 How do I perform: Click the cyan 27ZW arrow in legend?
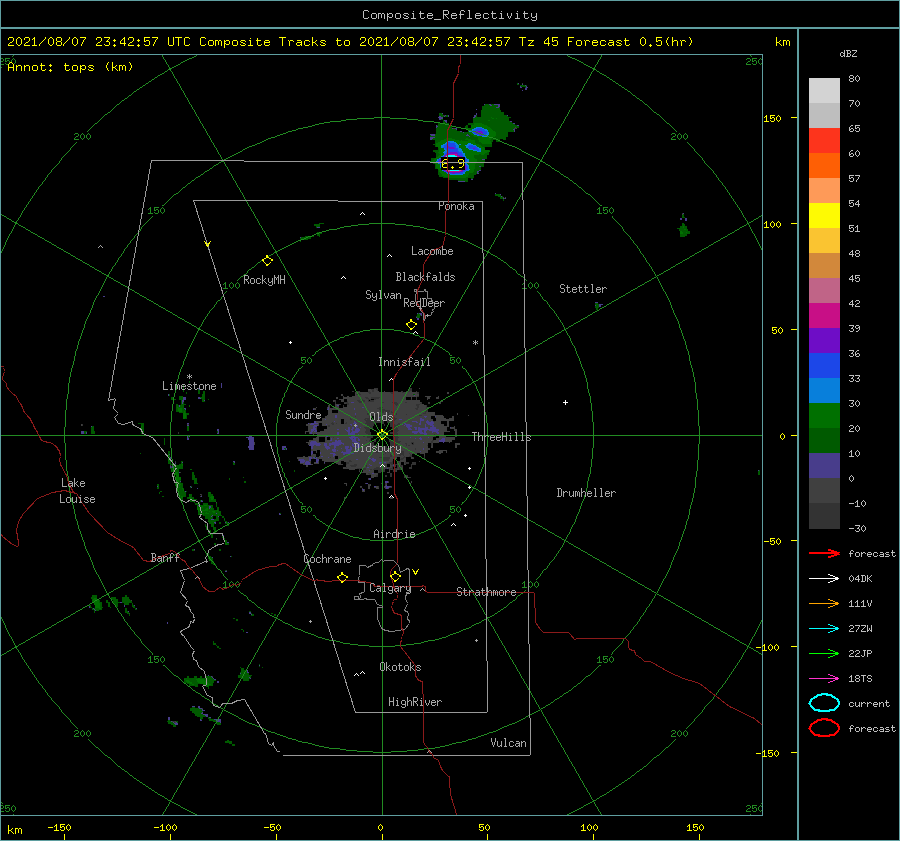[x=824, y=629]
